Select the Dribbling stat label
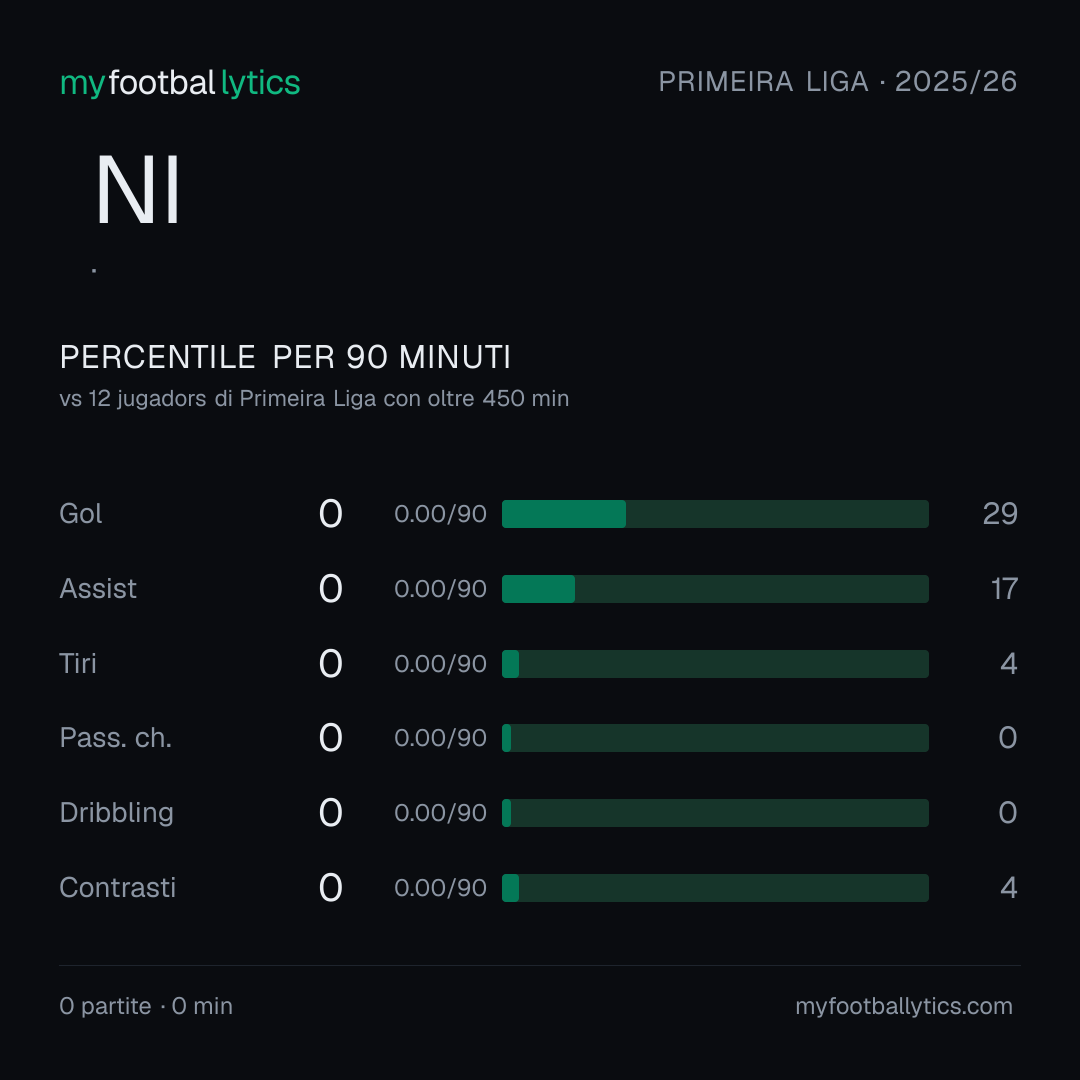The width and height of the screenshot is (1080, 1080). tap(116, 813)
